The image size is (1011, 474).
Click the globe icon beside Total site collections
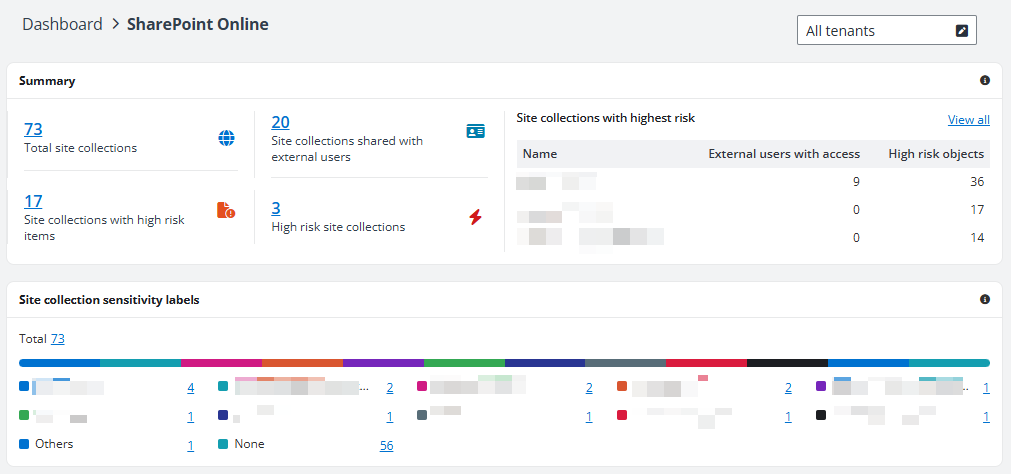(226, 138)
